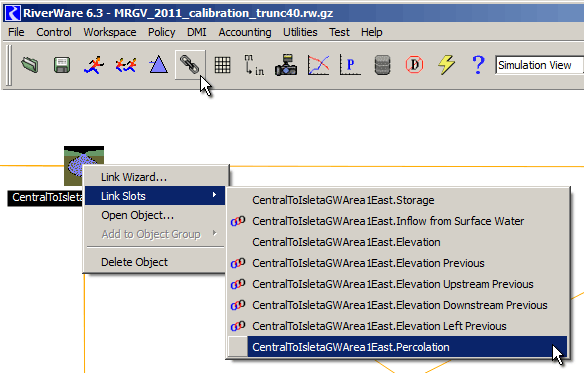The width and height of the screenshot is (584, 373).
Task: Click link icon beside Inflow from Surface Water
Action: (238, 221)
